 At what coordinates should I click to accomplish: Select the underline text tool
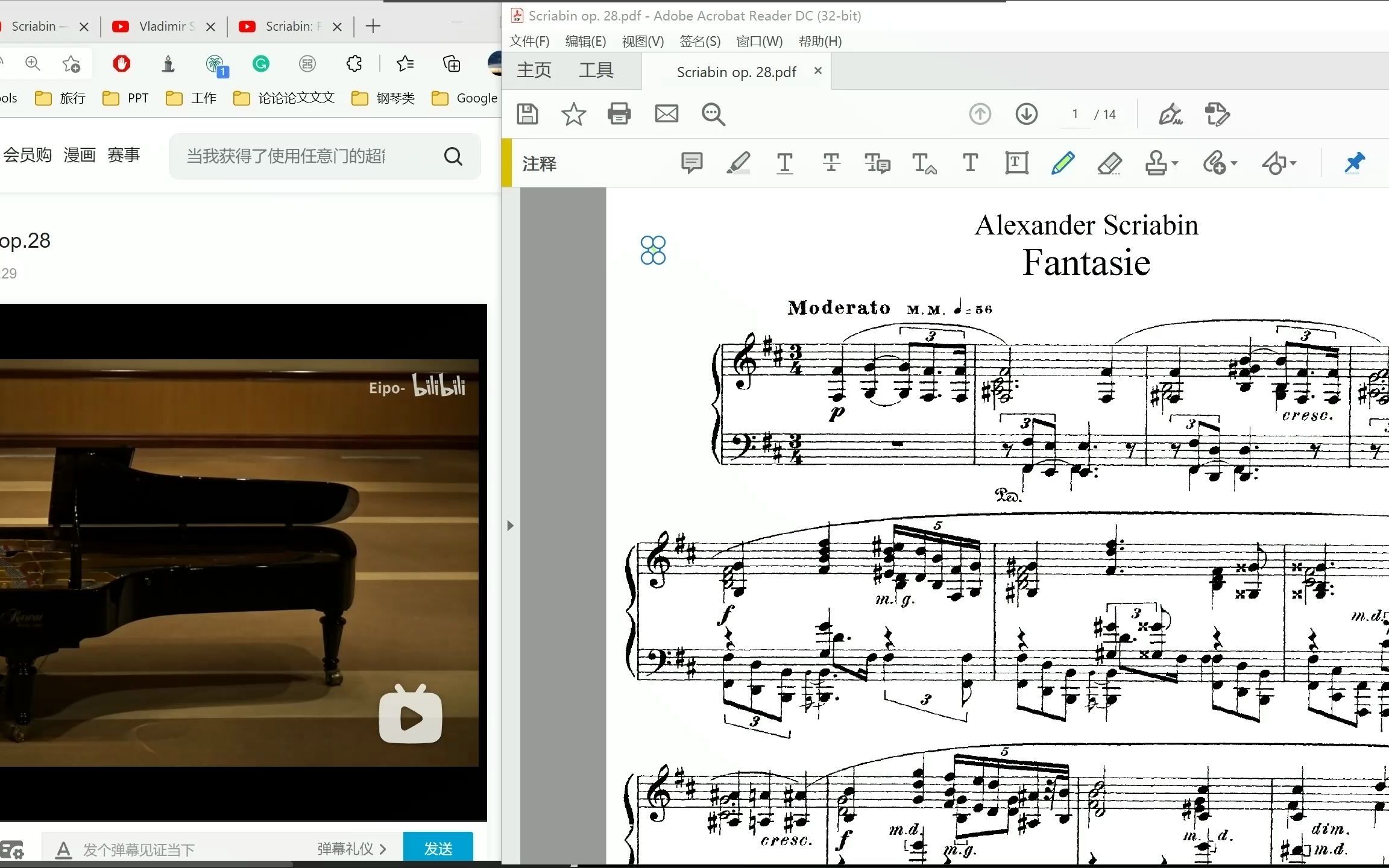tap(784, 163)
